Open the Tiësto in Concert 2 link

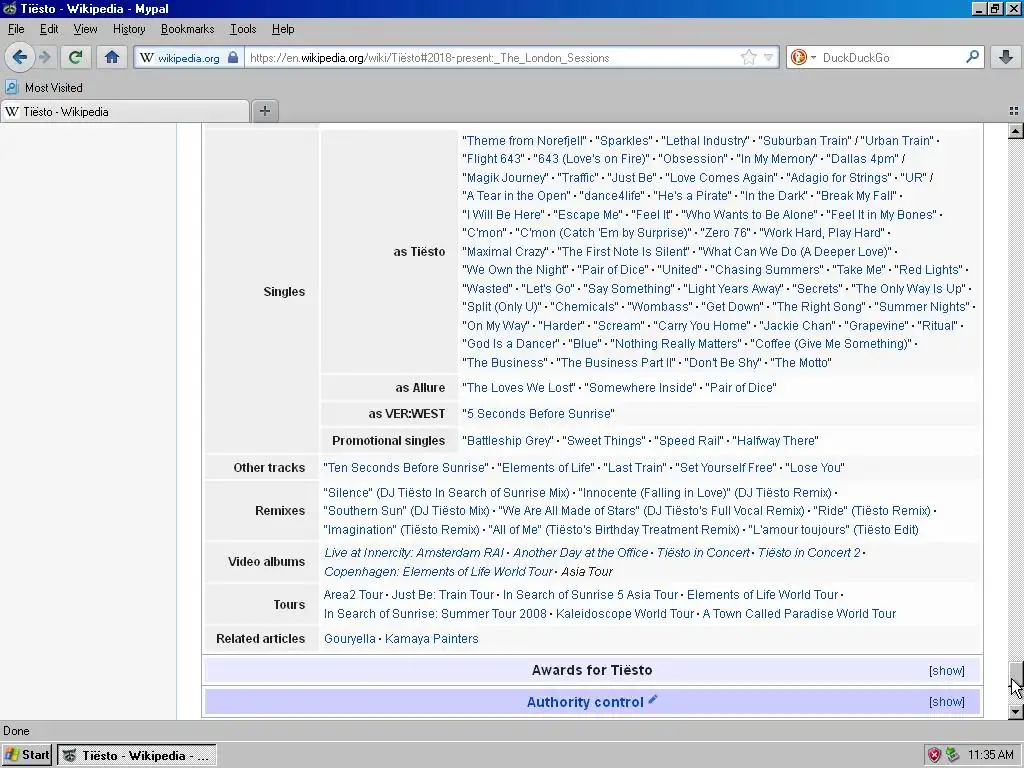809,552
